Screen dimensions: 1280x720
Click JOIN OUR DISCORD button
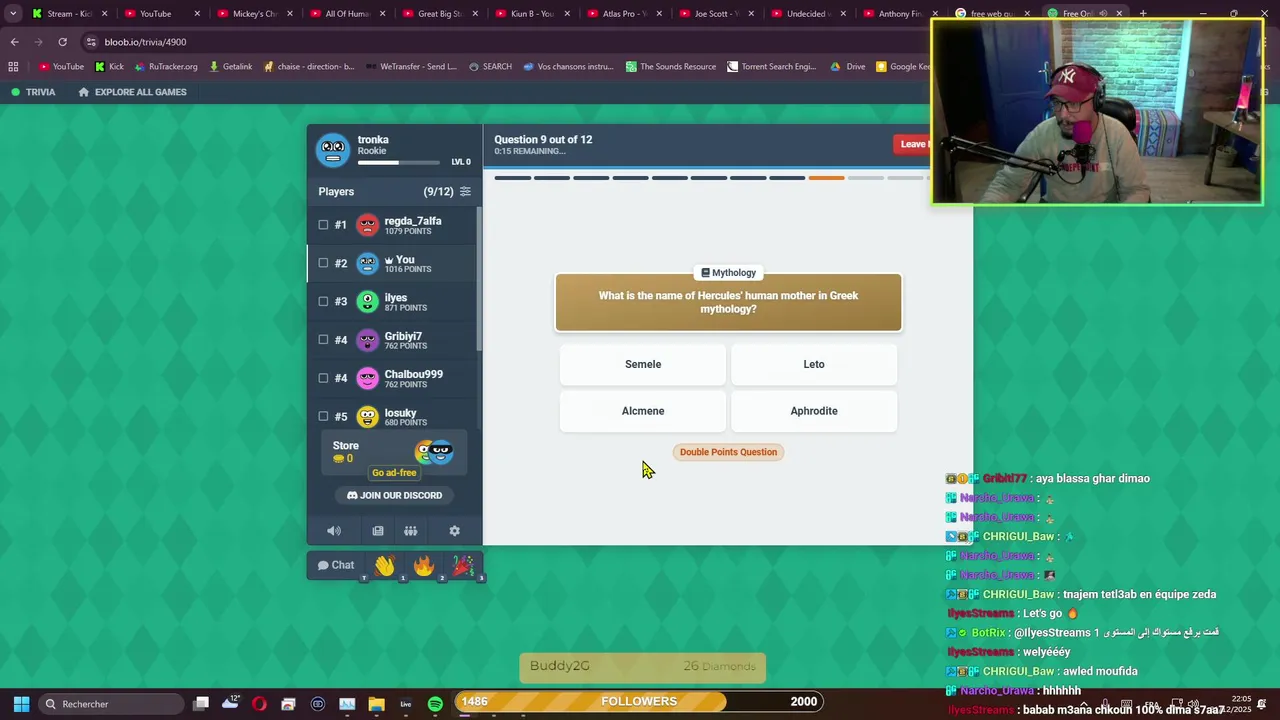coord(394,495)
